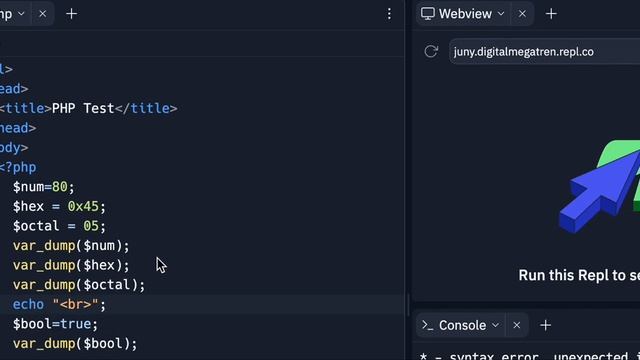This screenshot has height=360, width=640.
Task: Add a new tab beside Webview
Action: (x=551, y=14)
